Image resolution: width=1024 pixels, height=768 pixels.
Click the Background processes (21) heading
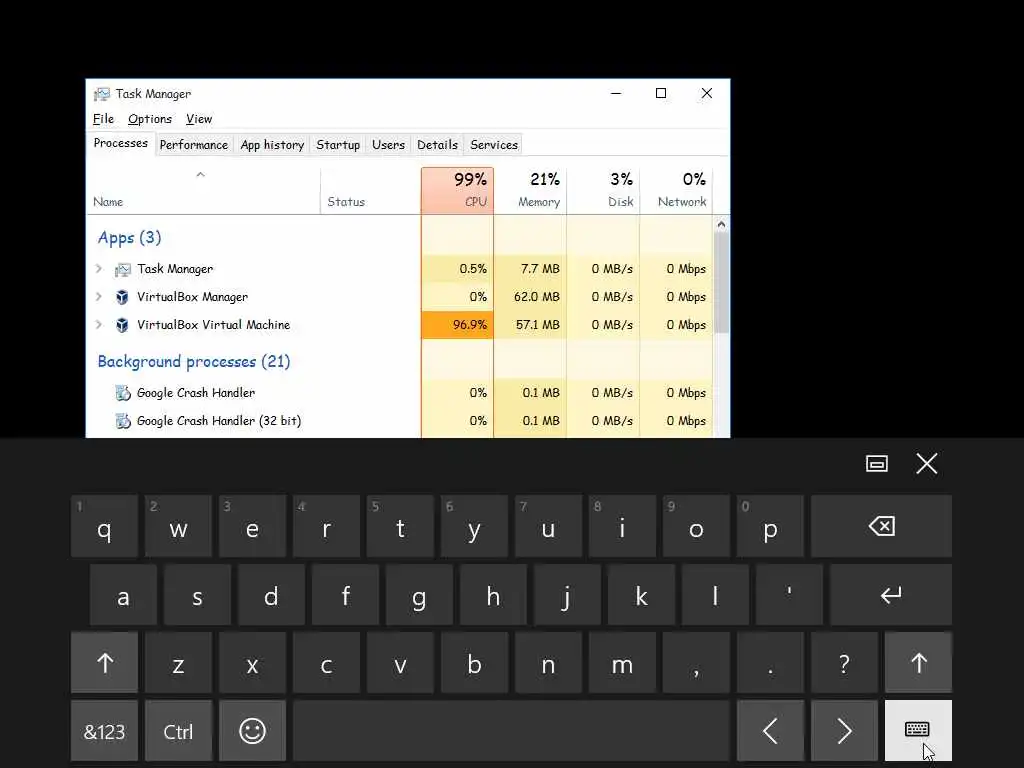pyautogui.click(x=194, y=362)
